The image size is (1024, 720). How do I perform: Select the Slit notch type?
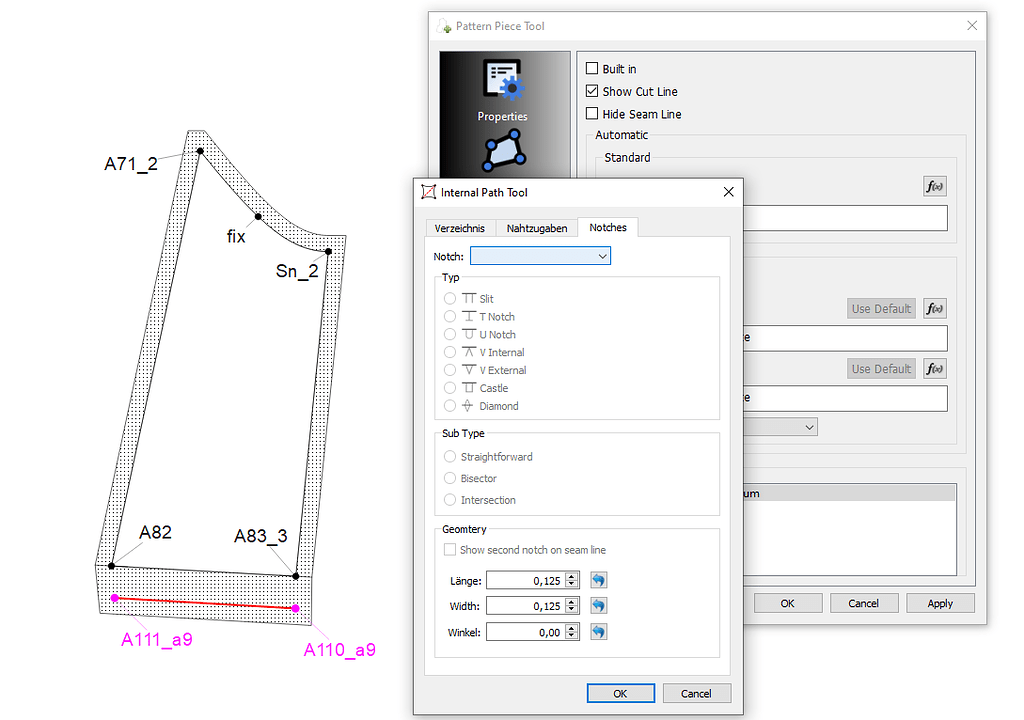452,298
